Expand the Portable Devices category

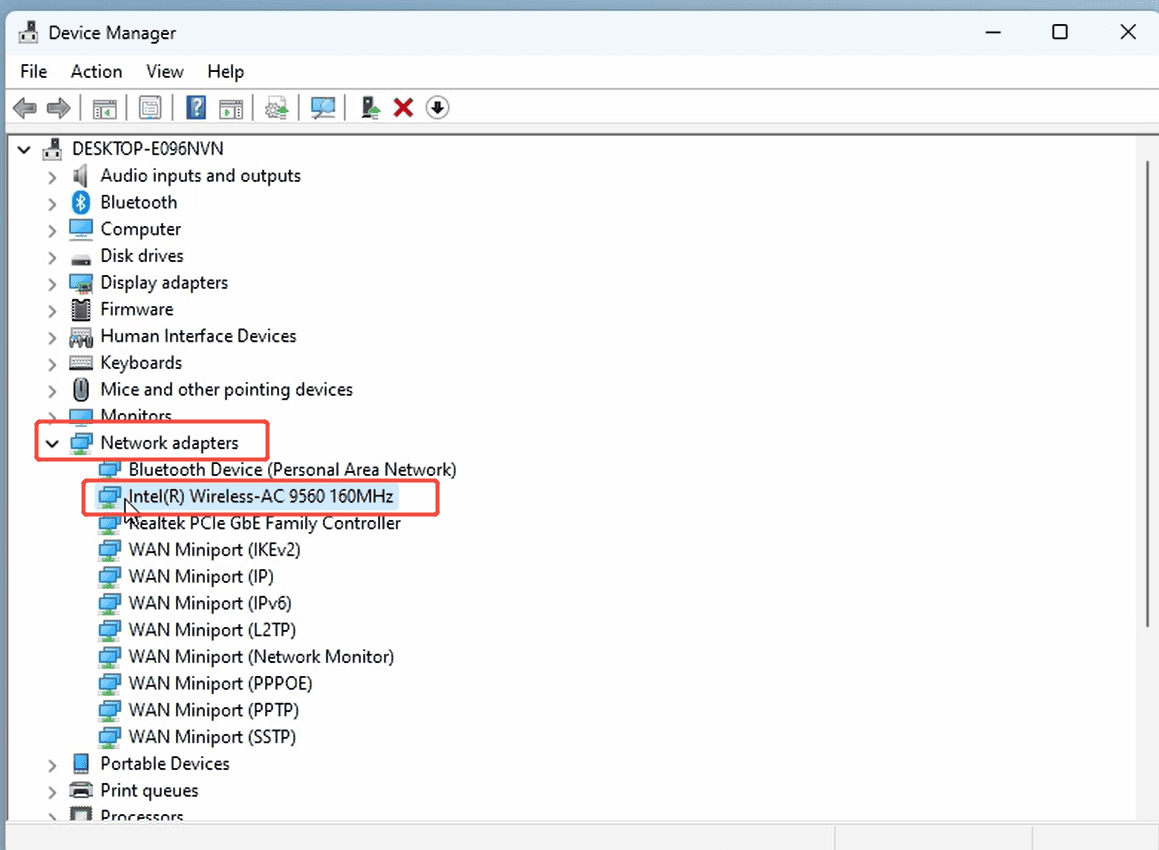click(51, 763)
